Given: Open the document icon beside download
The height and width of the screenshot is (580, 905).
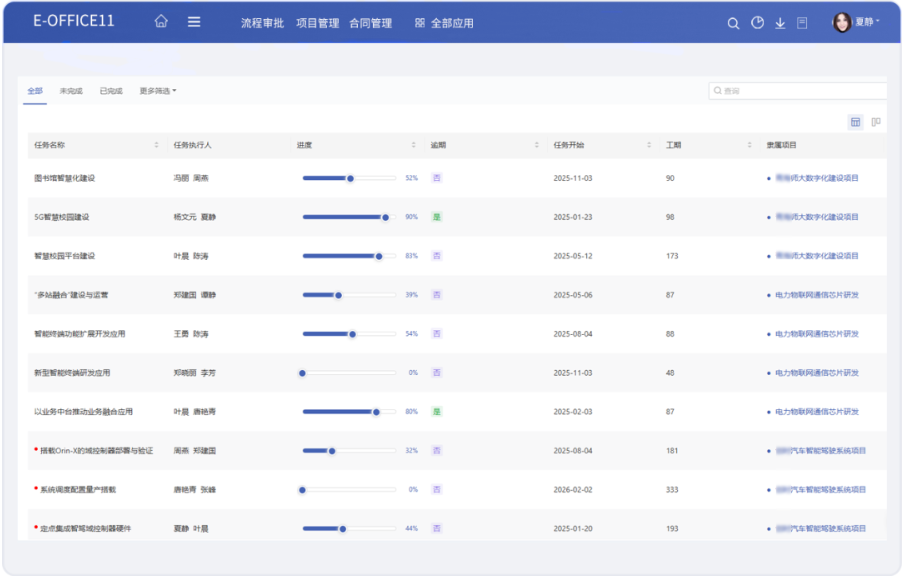Looking at the screenshot, I should (802, 23).
